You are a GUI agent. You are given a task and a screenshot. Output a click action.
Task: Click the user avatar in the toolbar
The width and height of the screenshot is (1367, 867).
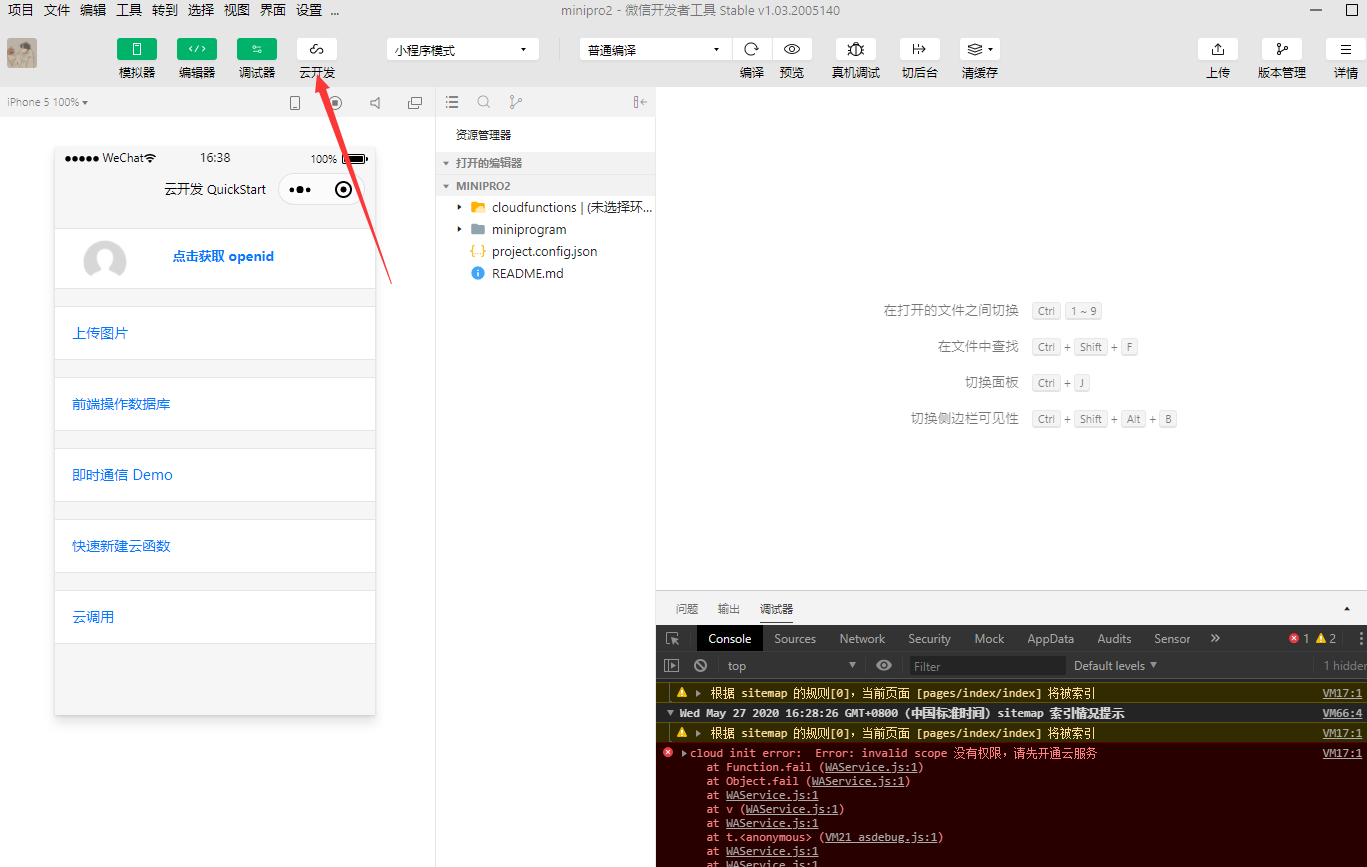point(22,53)
